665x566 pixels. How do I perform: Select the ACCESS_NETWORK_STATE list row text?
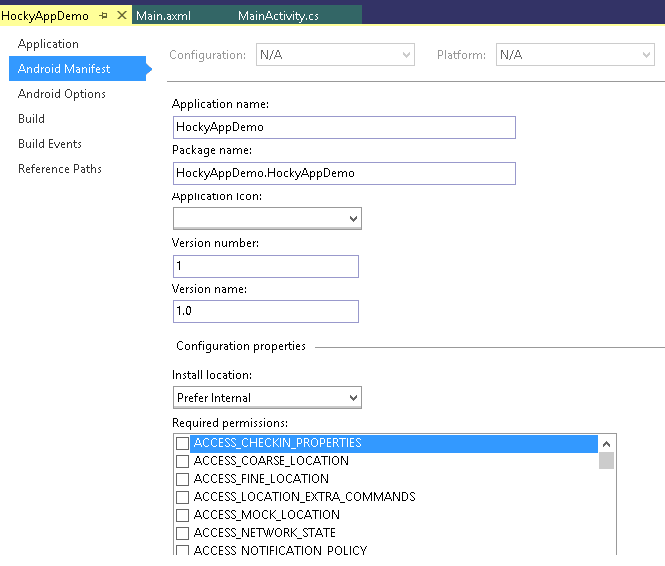(265, 533)
